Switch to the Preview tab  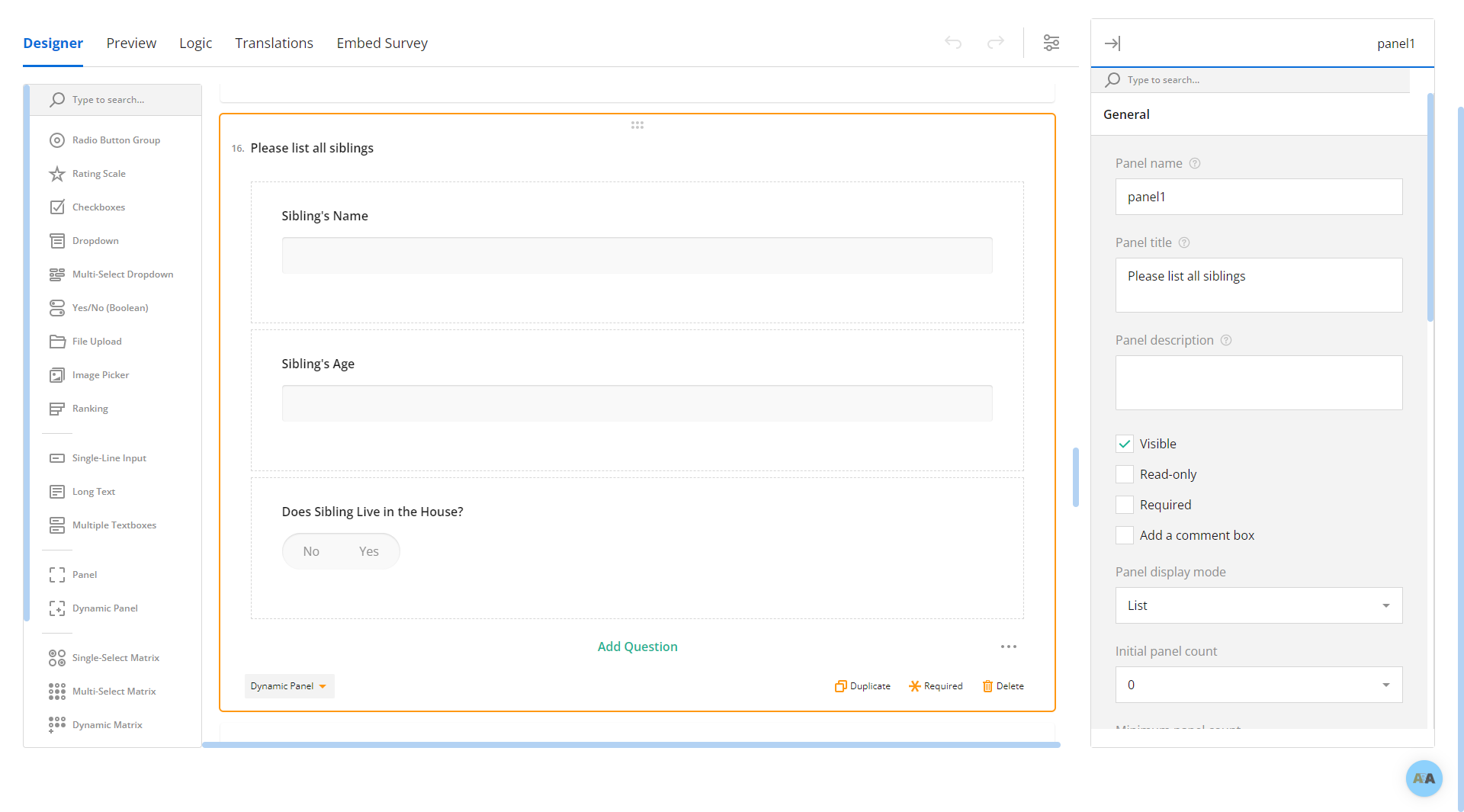pos(131,43)
